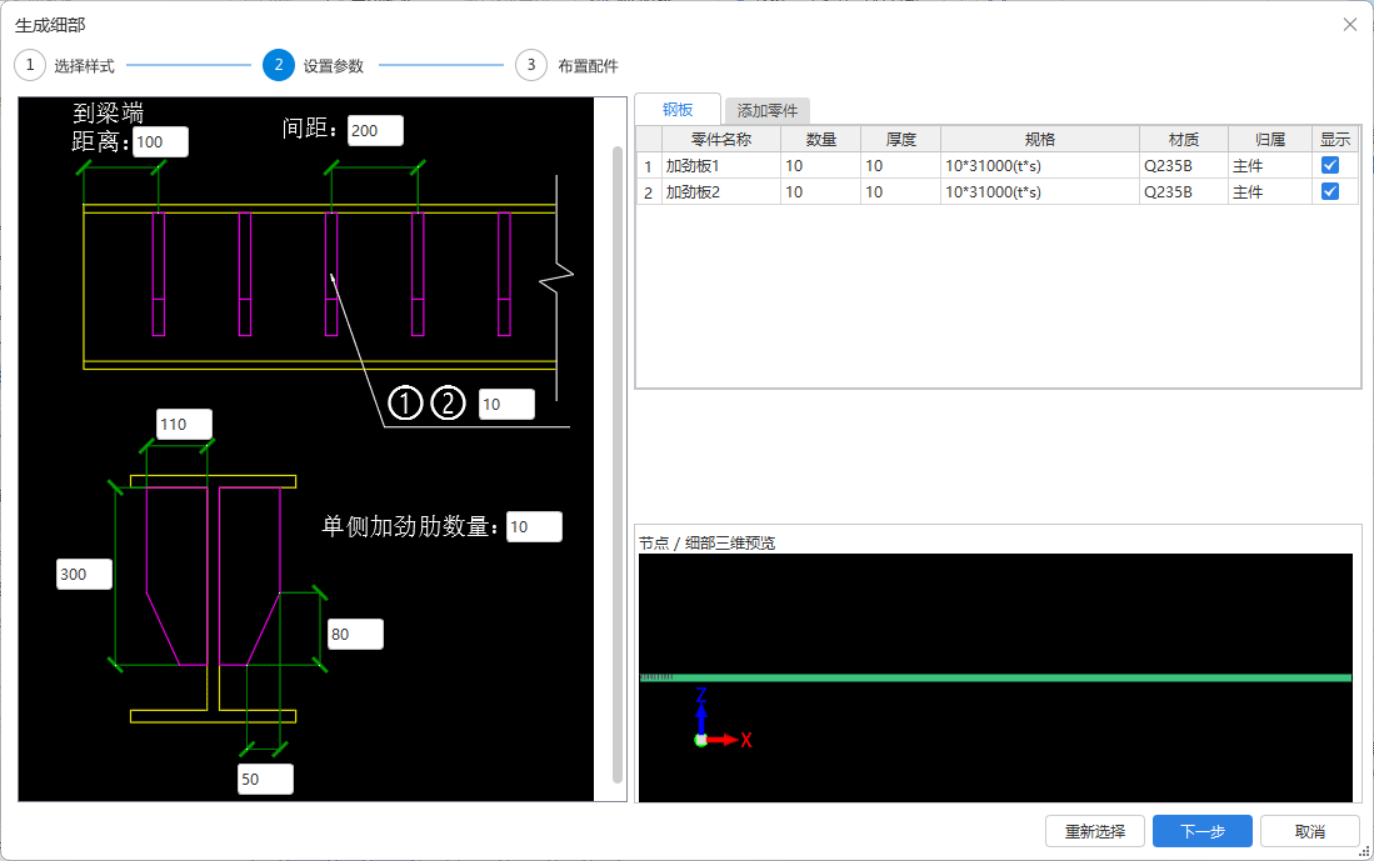Uncheck 显示 checkbox for 加劲板2
The image size is (1374, 861).
click(1329, 192)
